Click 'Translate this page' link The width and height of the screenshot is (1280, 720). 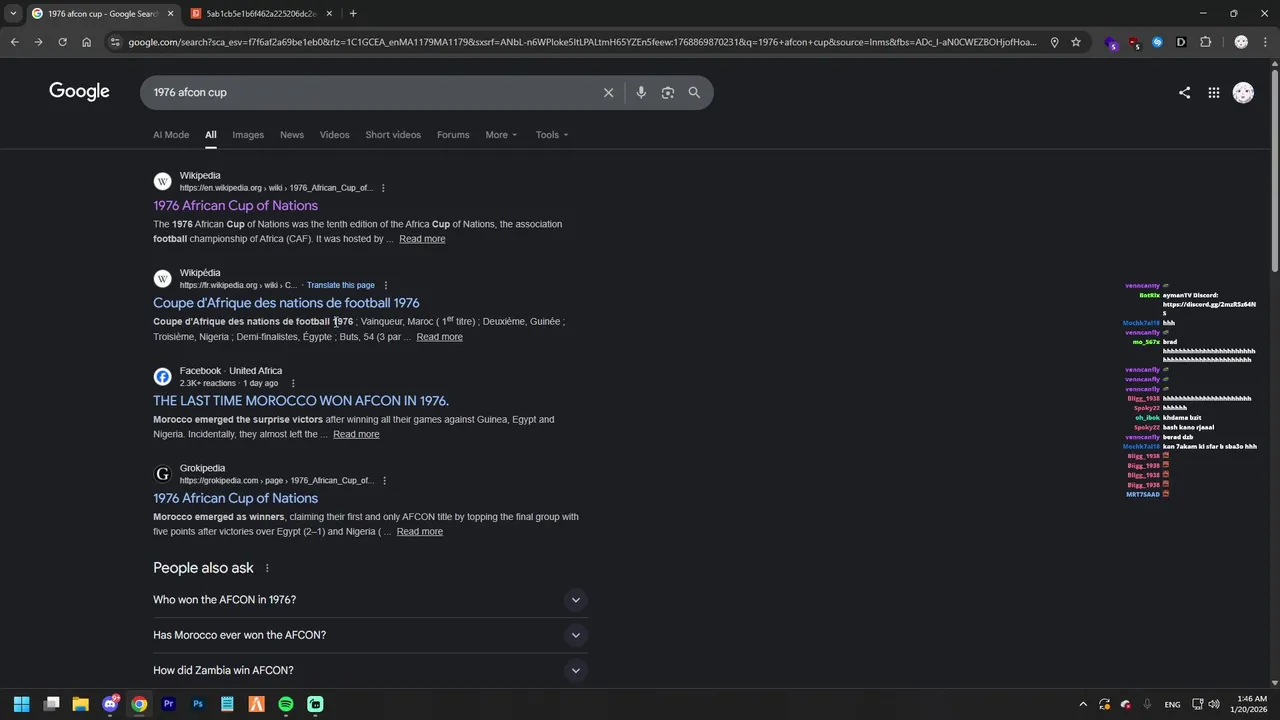341,285
